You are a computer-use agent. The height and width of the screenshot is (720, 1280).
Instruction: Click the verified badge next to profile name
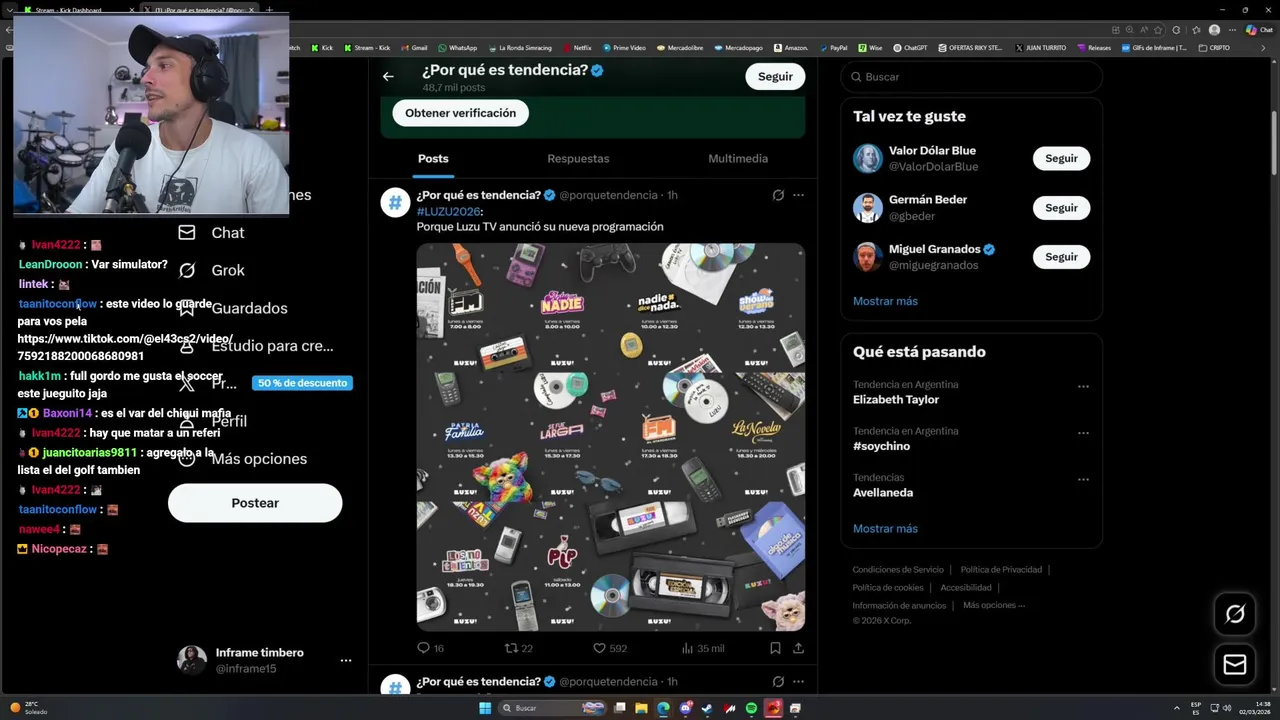[x=597, y=70]
